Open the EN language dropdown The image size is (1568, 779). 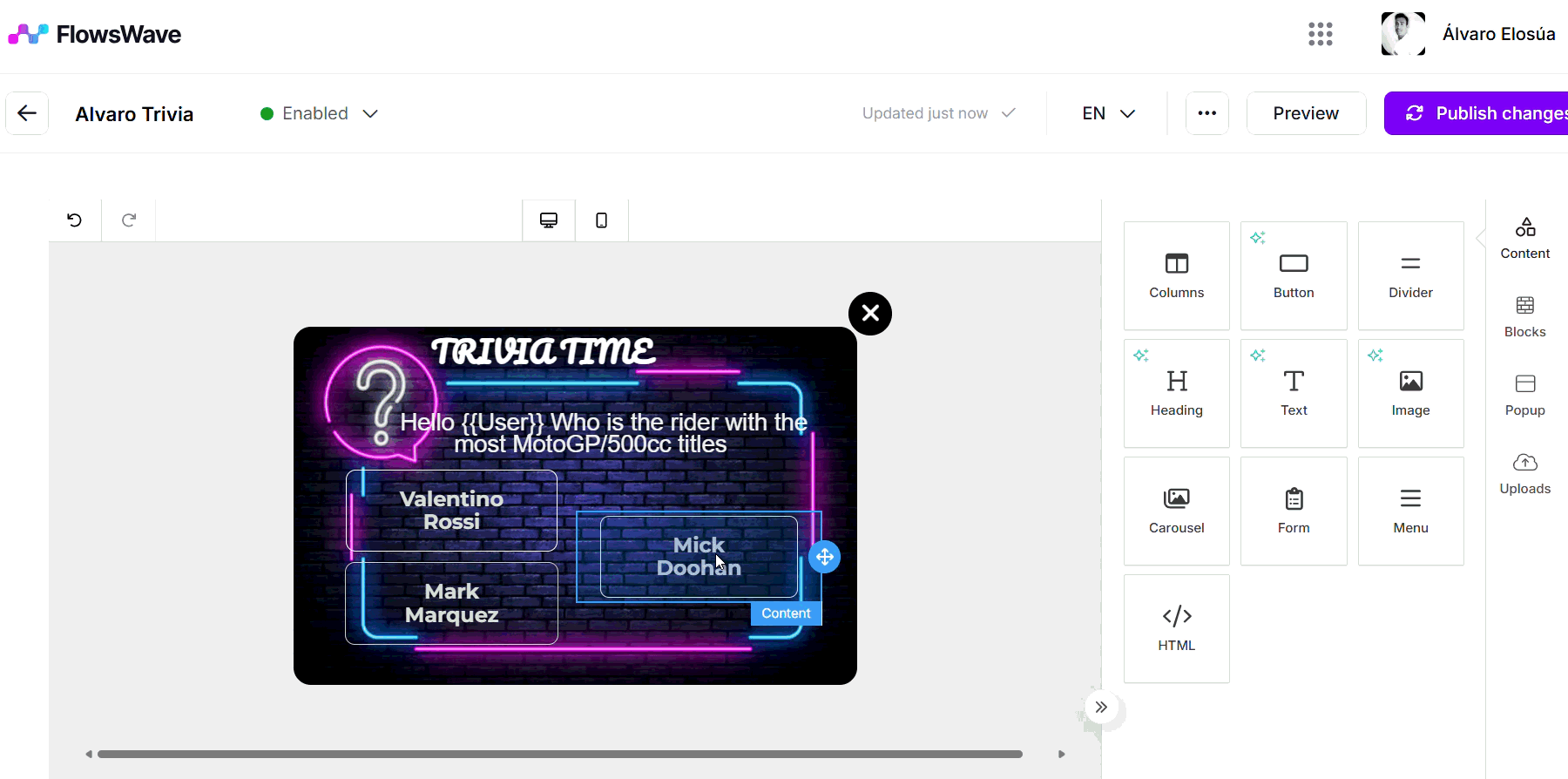point(1108,113)
